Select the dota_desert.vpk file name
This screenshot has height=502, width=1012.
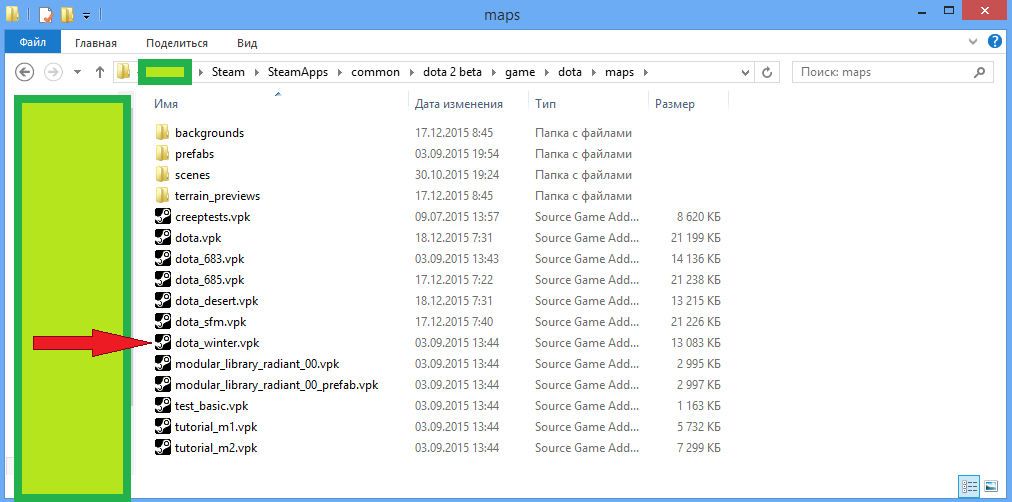216,301
